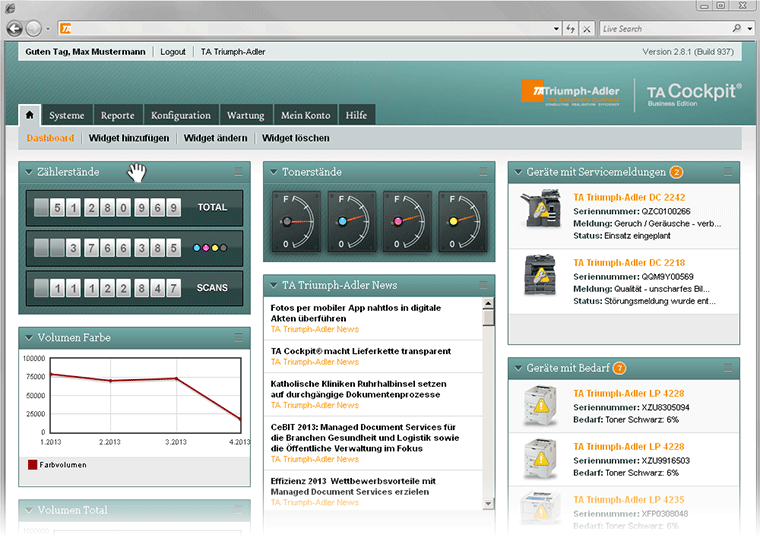Click Widget löschen
The image size is (760, 555).
(x=296, y=138)
